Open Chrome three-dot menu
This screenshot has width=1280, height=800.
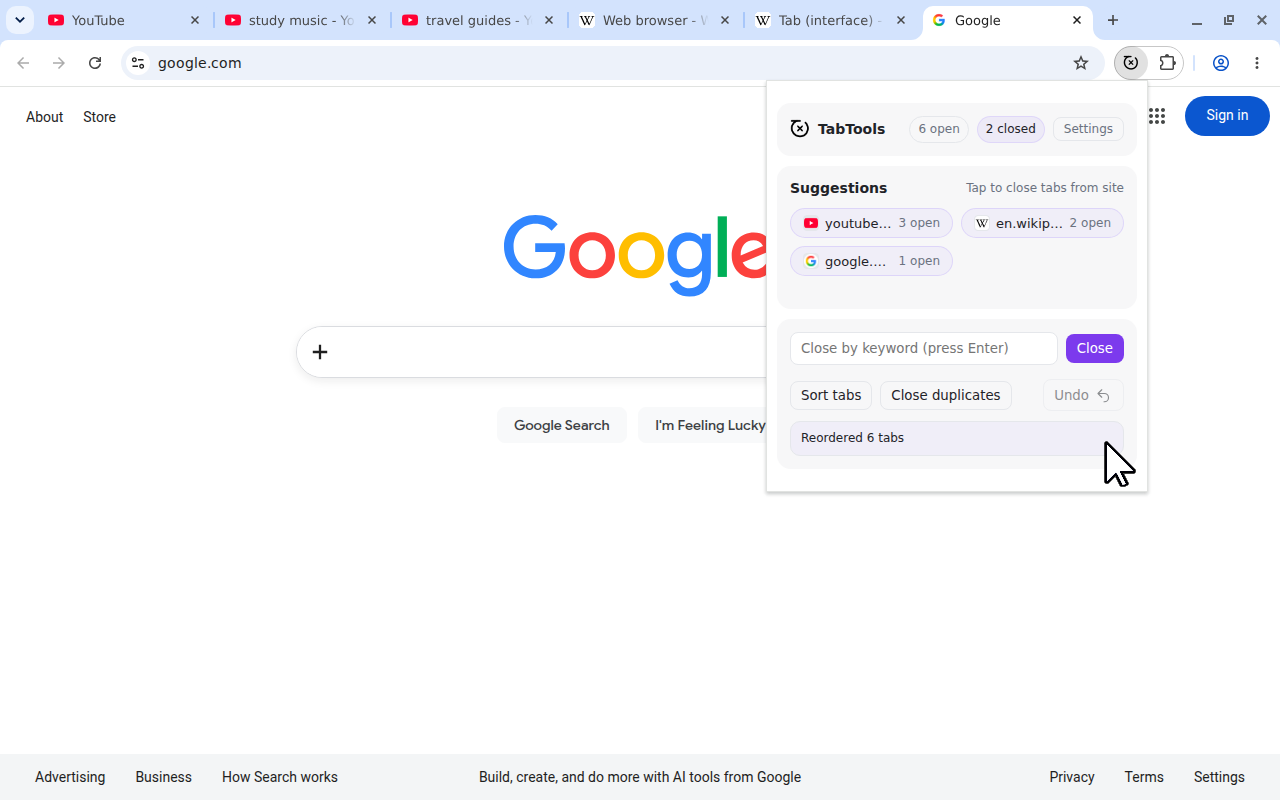tap(1257, 63)
